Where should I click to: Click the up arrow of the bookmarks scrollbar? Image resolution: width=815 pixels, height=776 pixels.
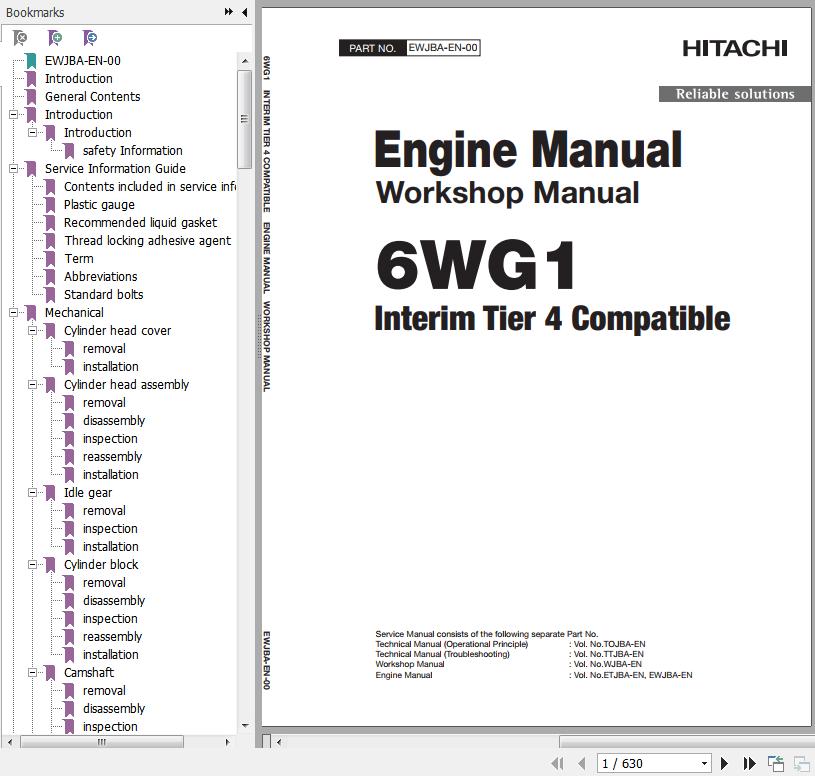click(x=244, y=61)
